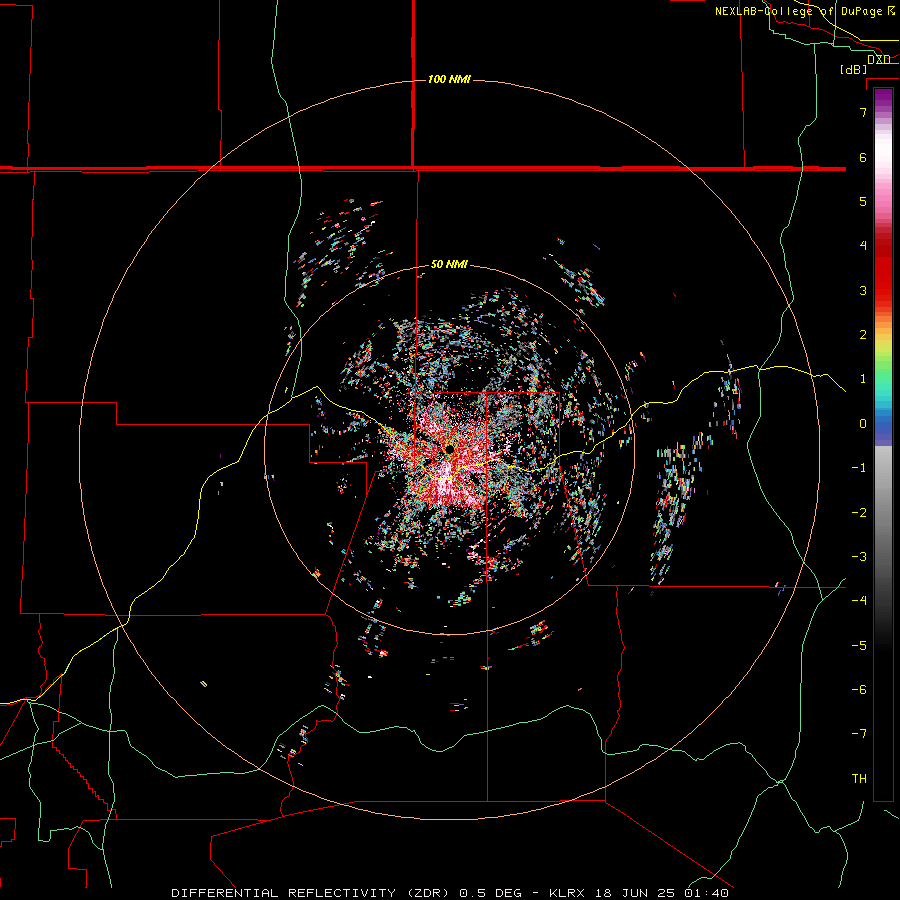The height and width of the screenshot is (900, 900).
Task: Click the ZDR color scale bar
Action: (883, 444)
